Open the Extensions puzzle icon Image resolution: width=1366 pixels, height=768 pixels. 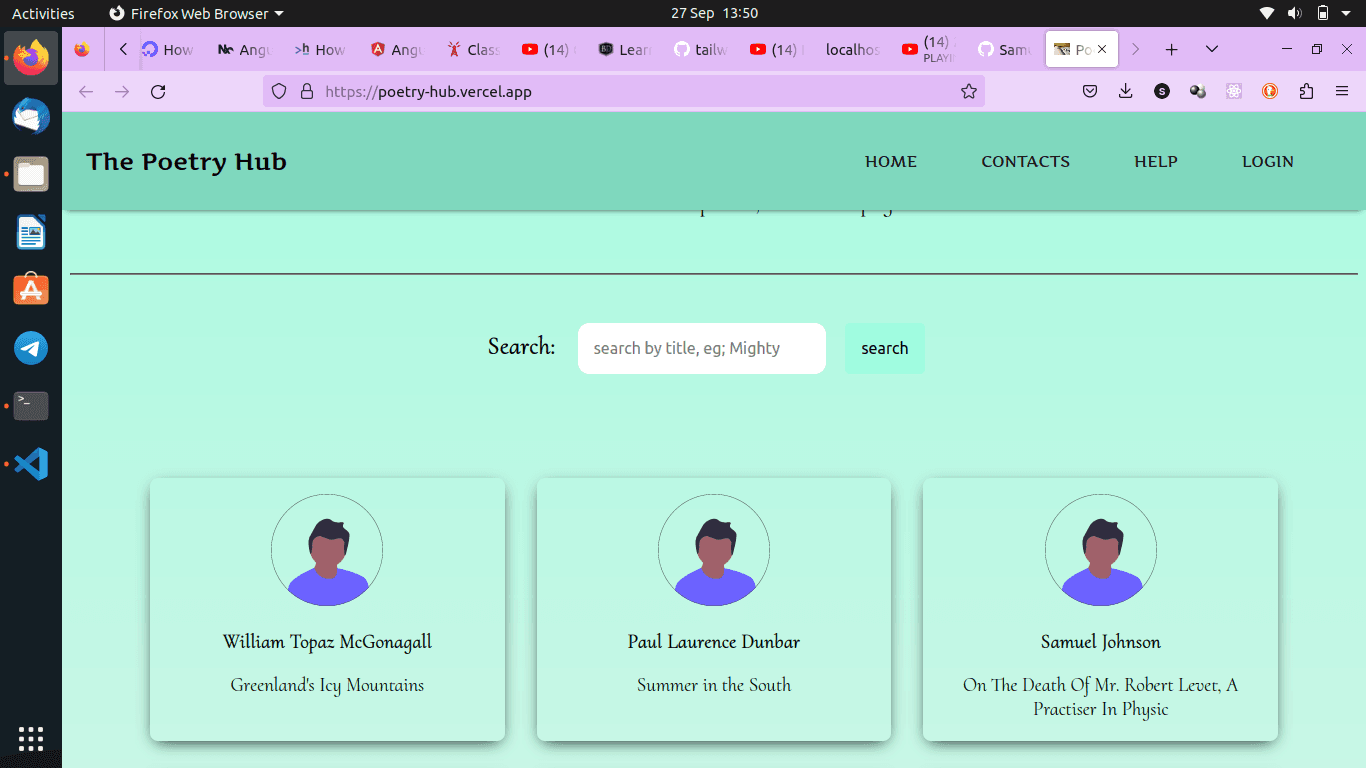pos(1306,92)
